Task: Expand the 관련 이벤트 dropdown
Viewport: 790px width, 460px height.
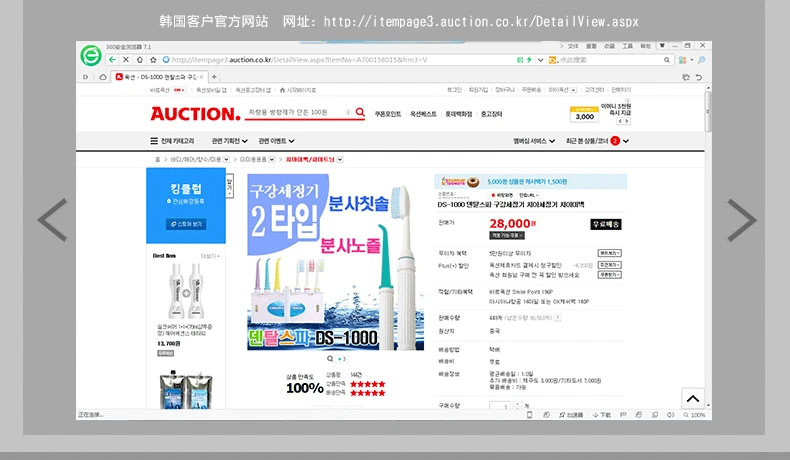Action: (x=276, y=141)
